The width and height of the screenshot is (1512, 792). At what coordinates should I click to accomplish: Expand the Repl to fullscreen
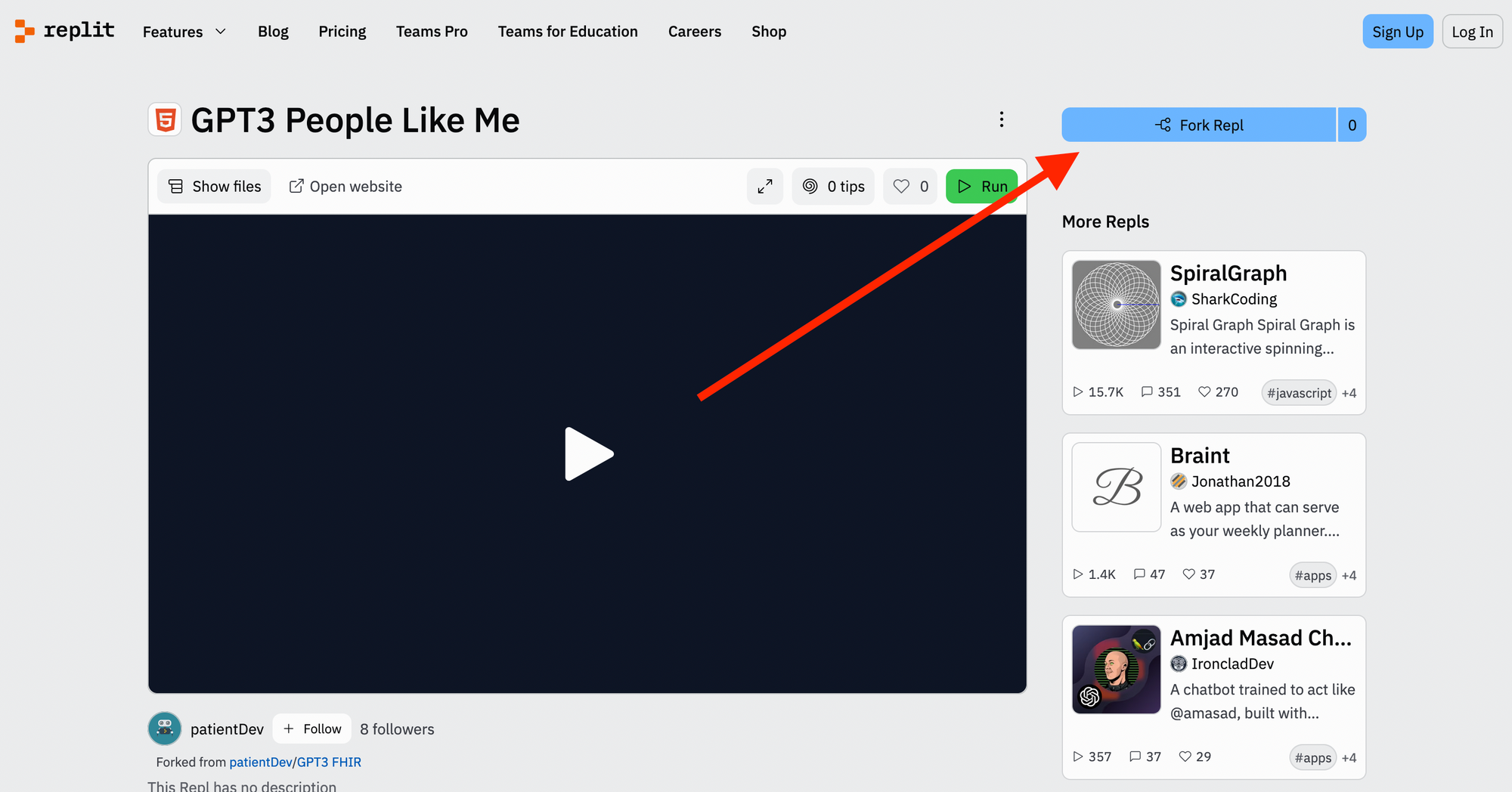(765, 187)
